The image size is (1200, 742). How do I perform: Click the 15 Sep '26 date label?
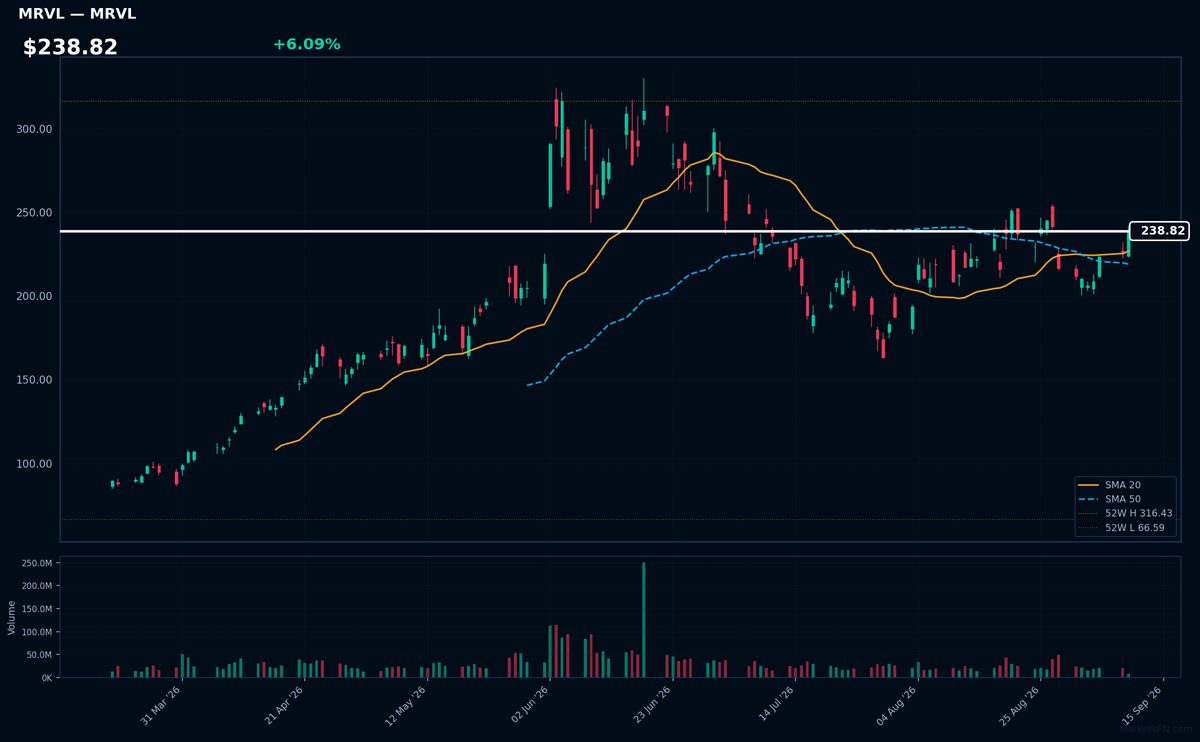[x=1144, y=704]
